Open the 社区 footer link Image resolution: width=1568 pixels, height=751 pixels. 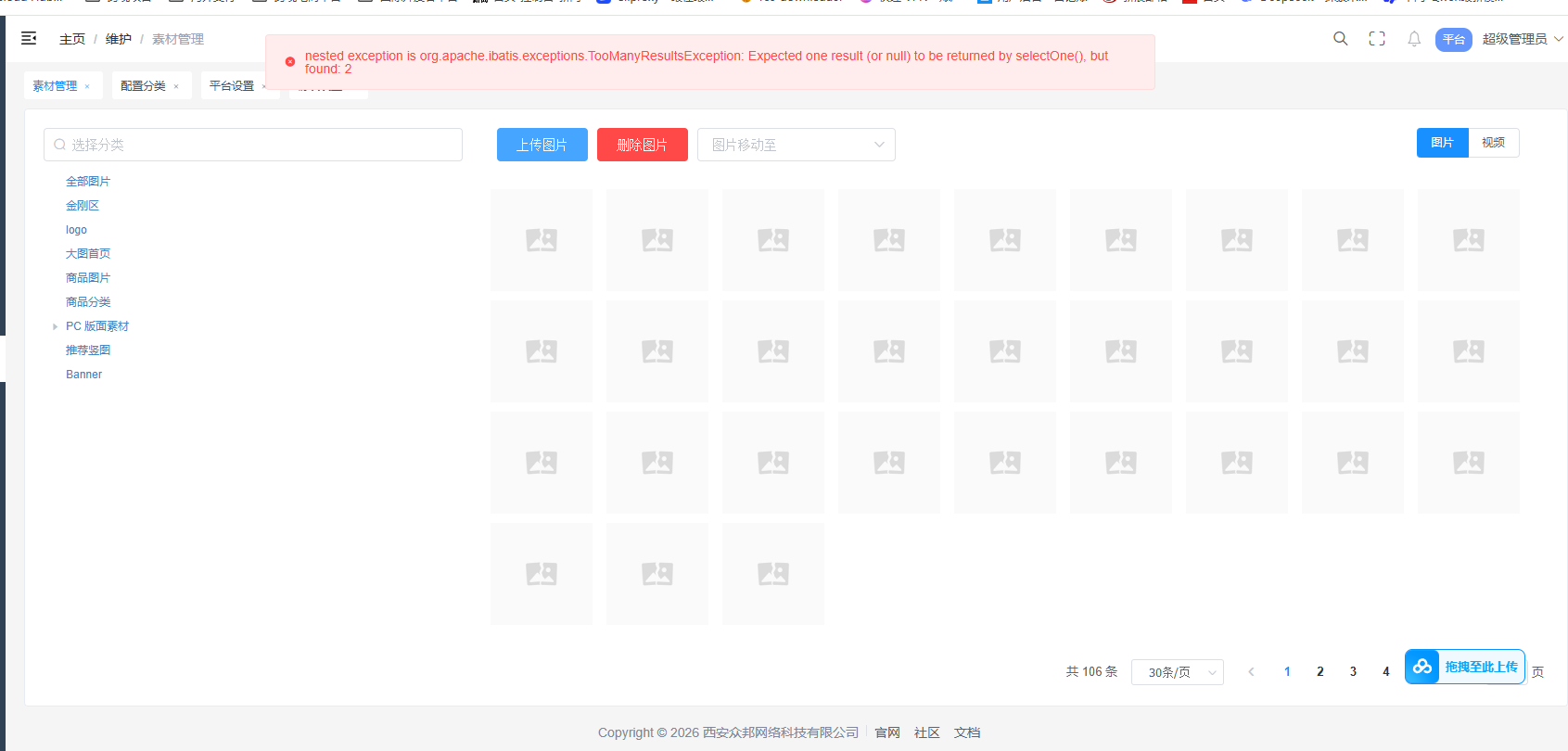(927, 732)
